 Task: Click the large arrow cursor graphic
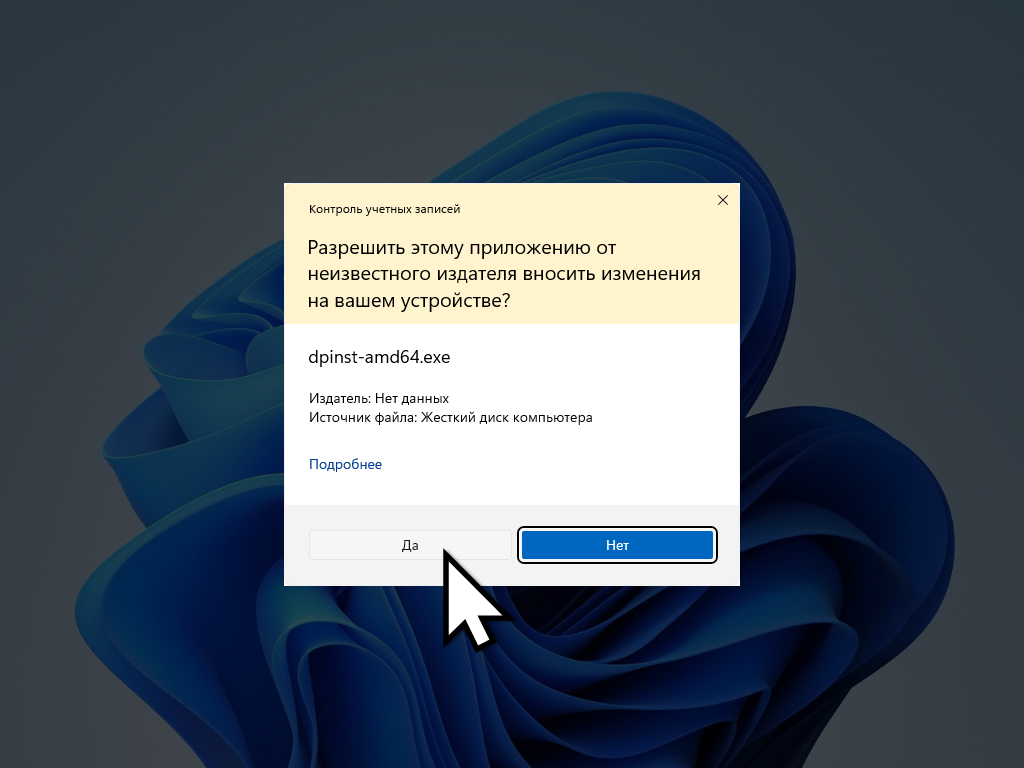(x=472, y=598)
